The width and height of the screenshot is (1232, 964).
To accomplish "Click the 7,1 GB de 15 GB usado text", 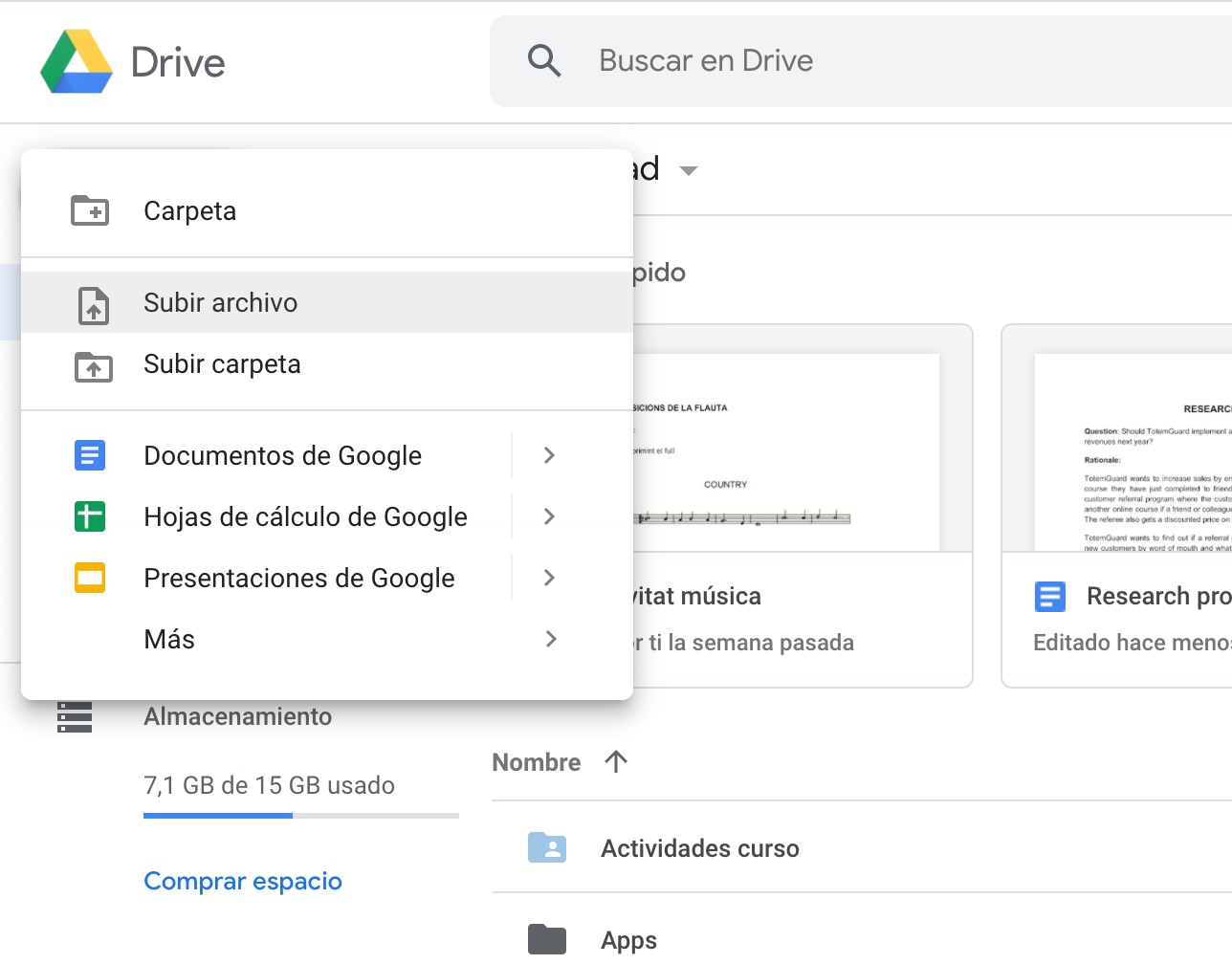I will [269, 785].
